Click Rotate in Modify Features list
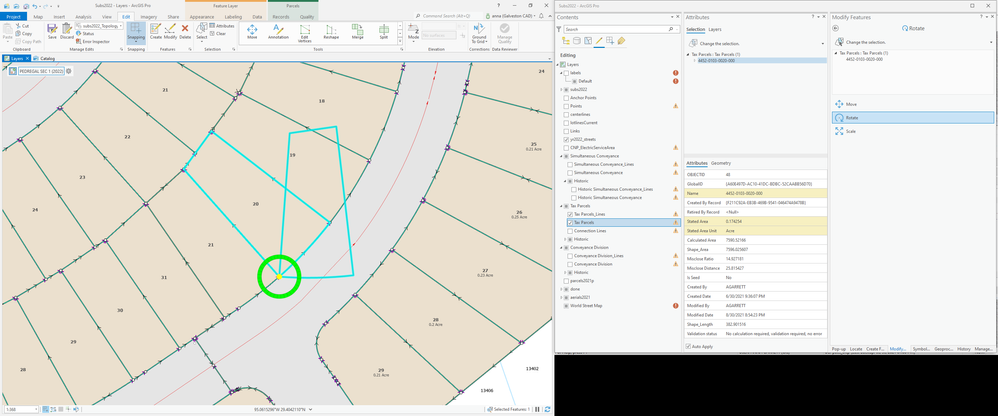998x416 pixels. point(851,117)
